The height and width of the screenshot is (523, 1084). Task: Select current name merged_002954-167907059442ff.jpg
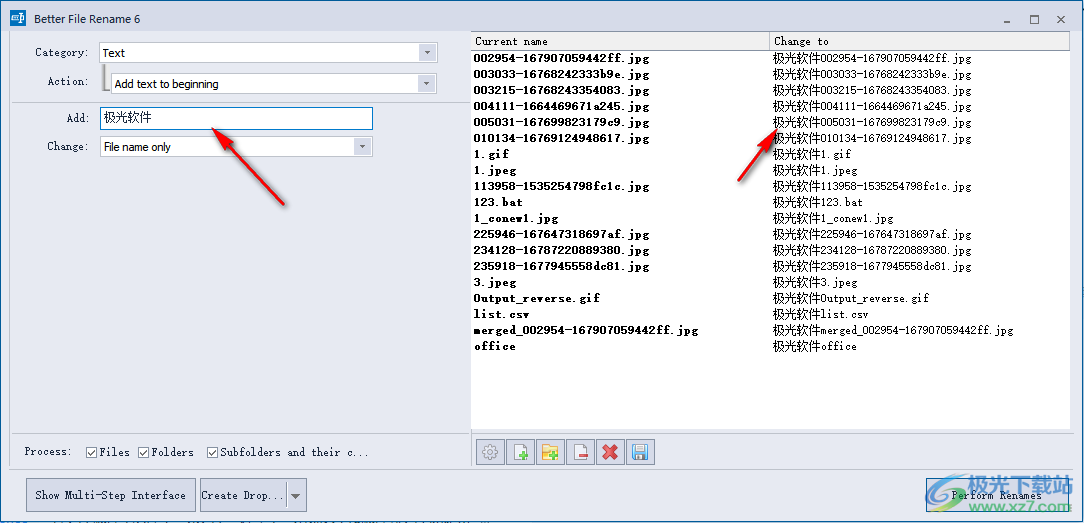tap(586, 330)
